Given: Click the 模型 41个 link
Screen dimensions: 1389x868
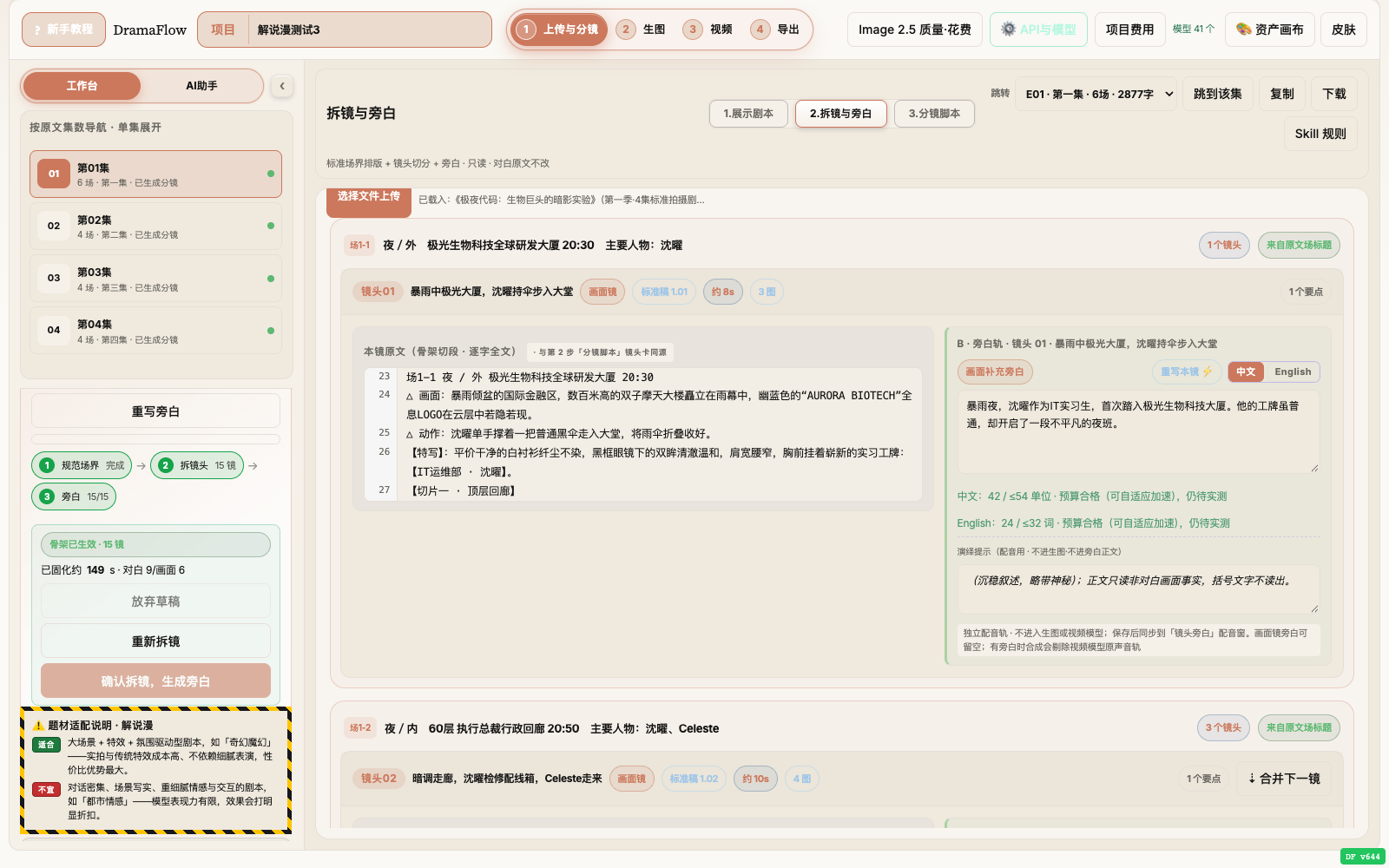Looking at the screenshot, I should 1194,29.
